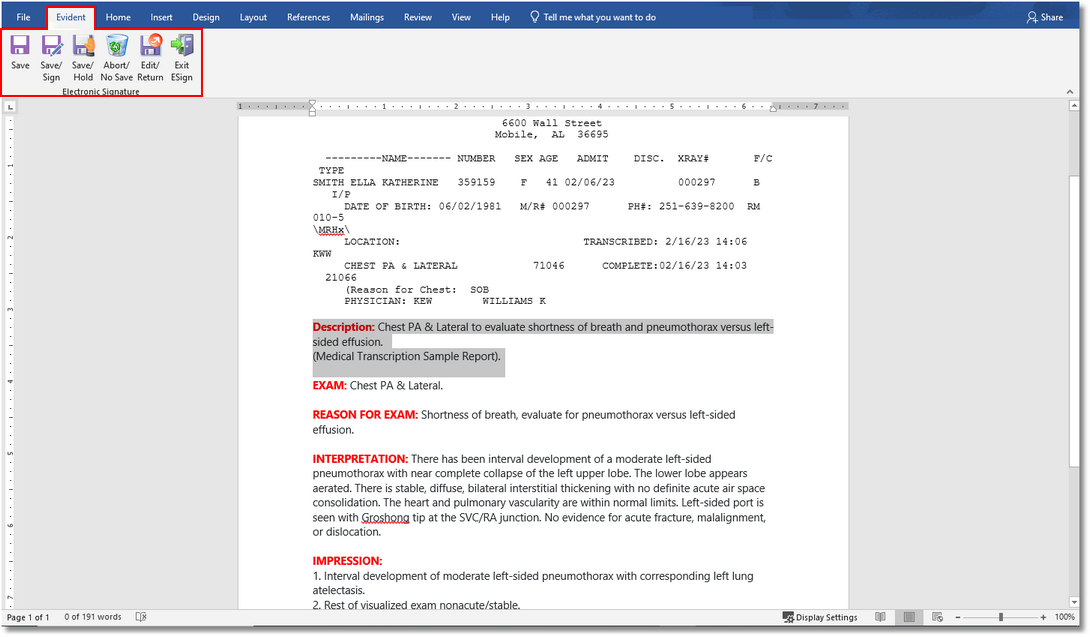Screen dimensions: 1090x637
Task: Click patient name SMITH ELLA KATHERINE
Action: pos(375,182)
